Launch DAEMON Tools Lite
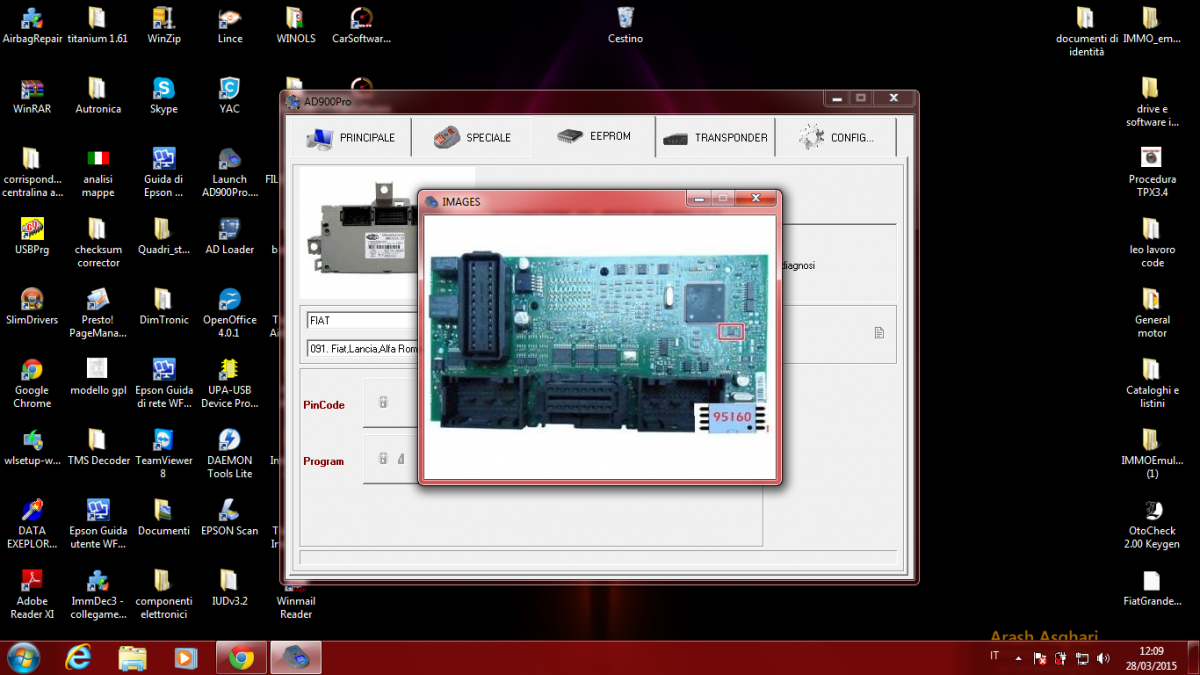This screenshot has height=675, width=1200. point(230,452)
